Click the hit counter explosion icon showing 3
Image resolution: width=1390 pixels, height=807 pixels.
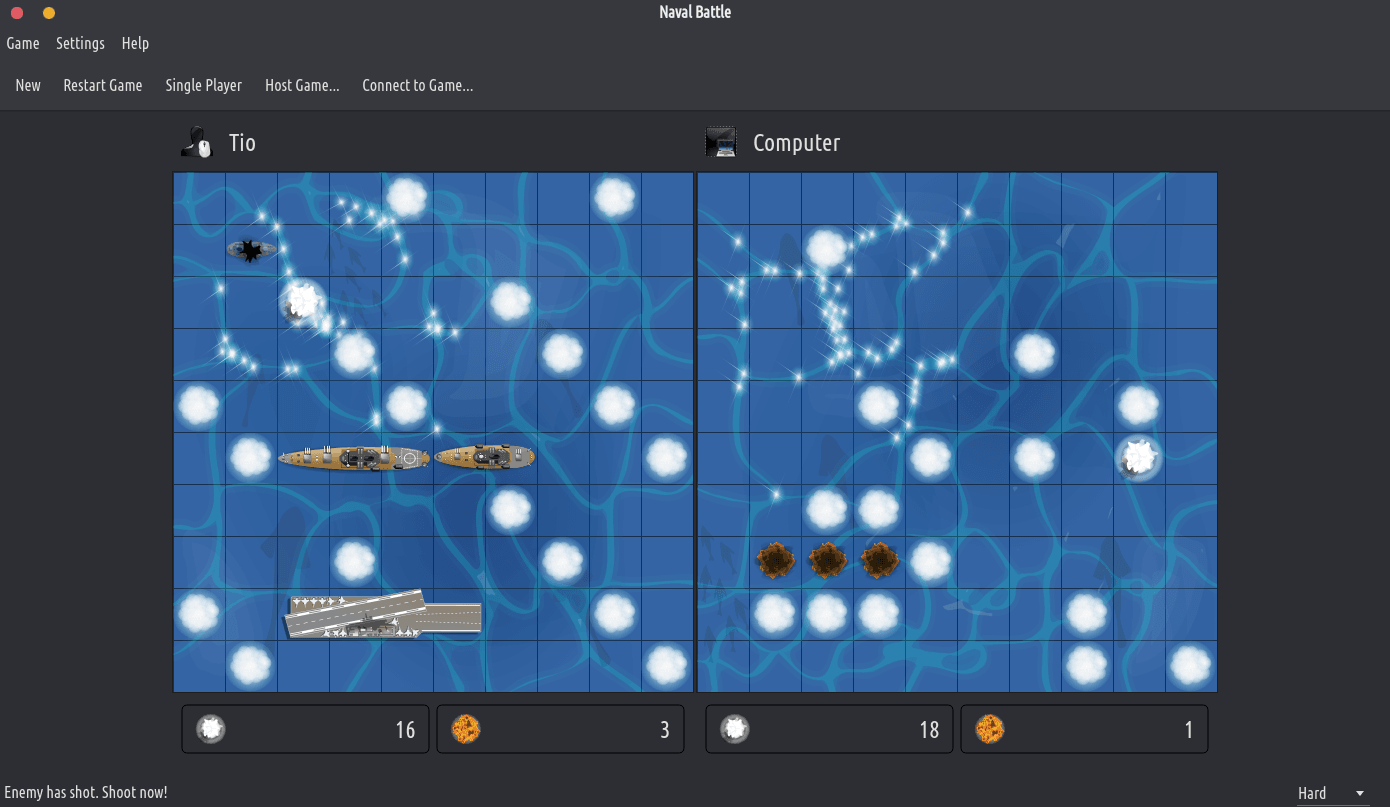pyautogui.click(x=466, y=729)
